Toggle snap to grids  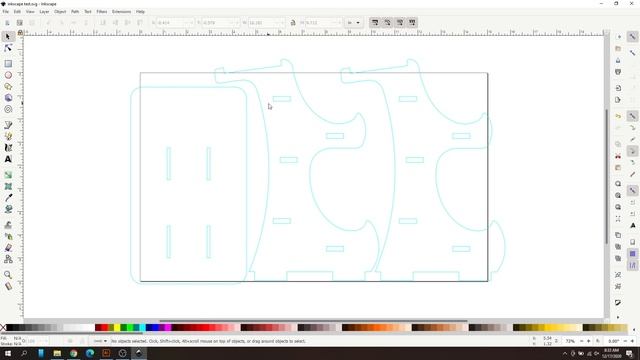click(632, 253)
